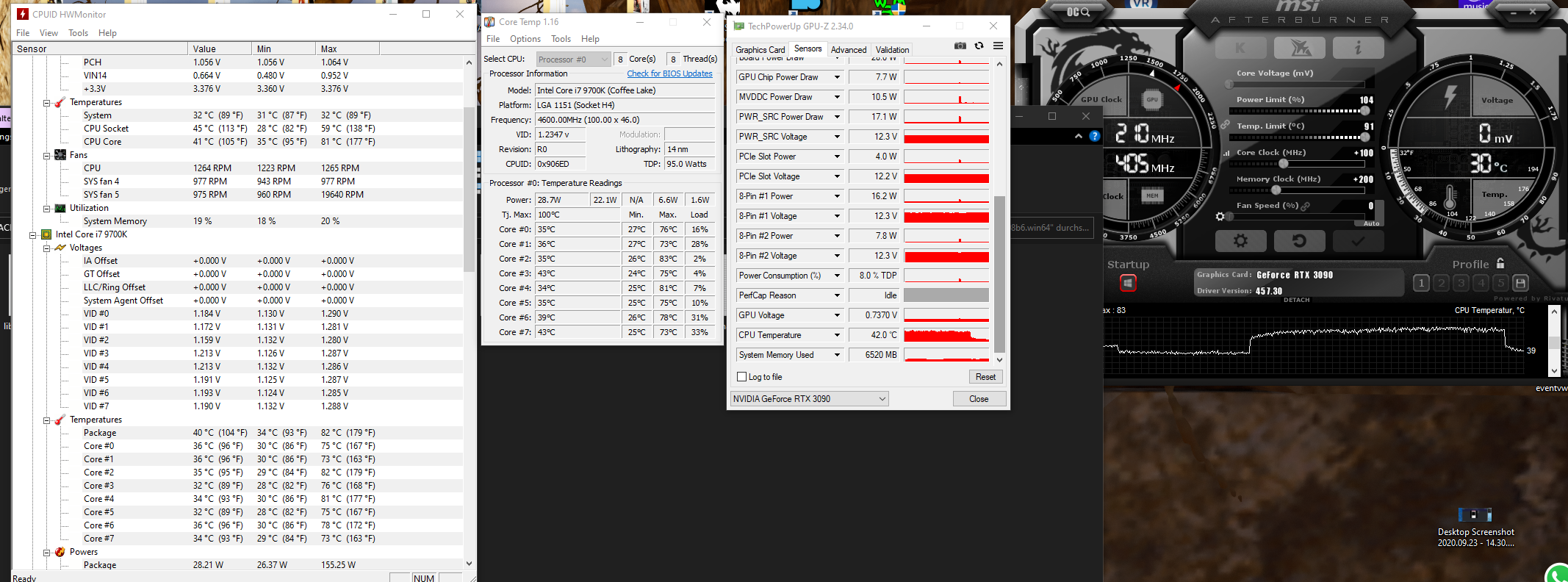Open the GPU Chip Power Draw dropdown
1568x582 pixels.
click(790, 77)
